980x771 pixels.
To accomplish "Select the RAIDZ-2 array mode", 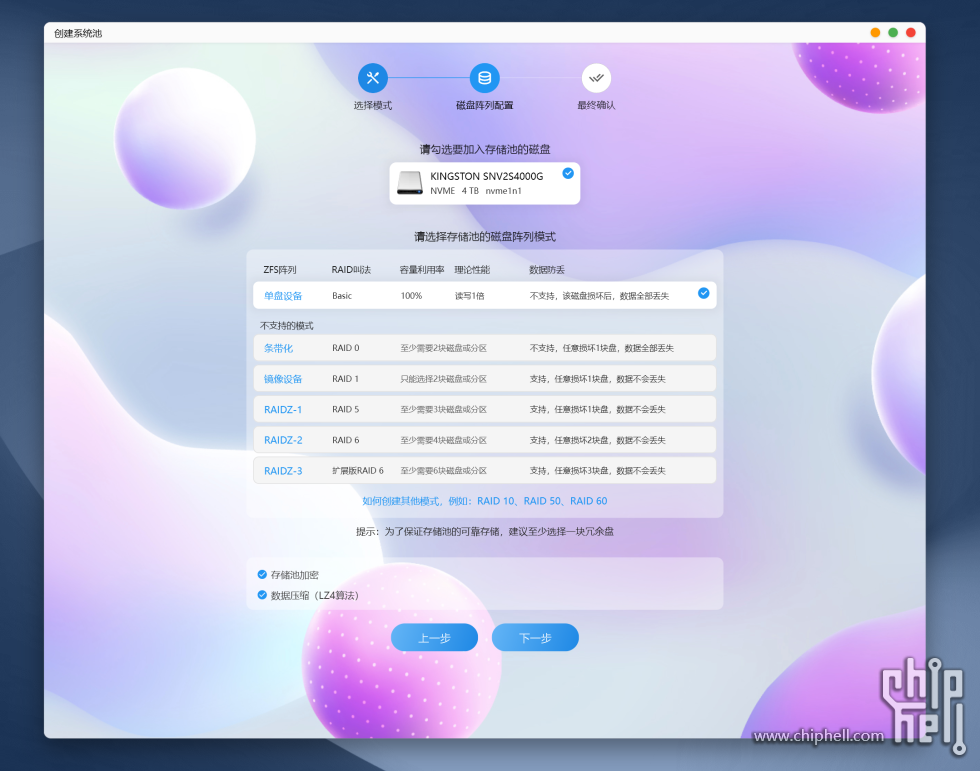I will pos(484,440).
